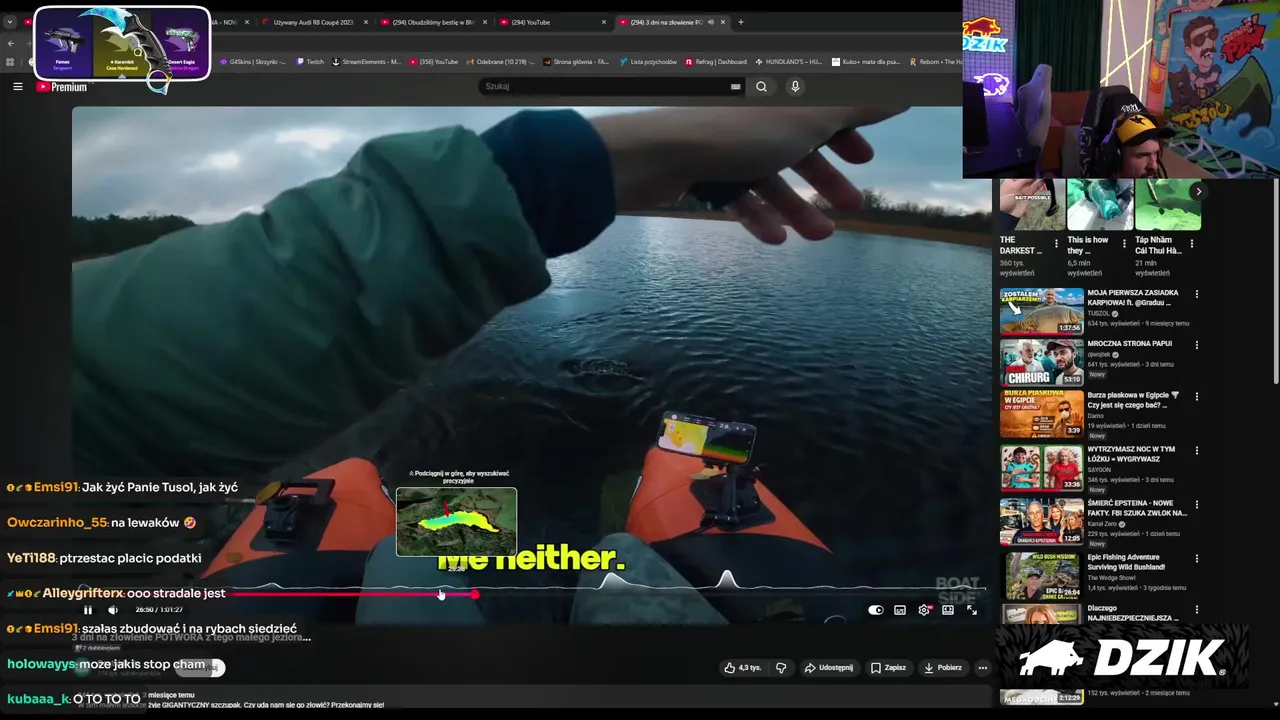Click the red scrubber handle on timeline
This screenshot has width=1280, height=720.
pyautogui.click(x=474, y=594)
